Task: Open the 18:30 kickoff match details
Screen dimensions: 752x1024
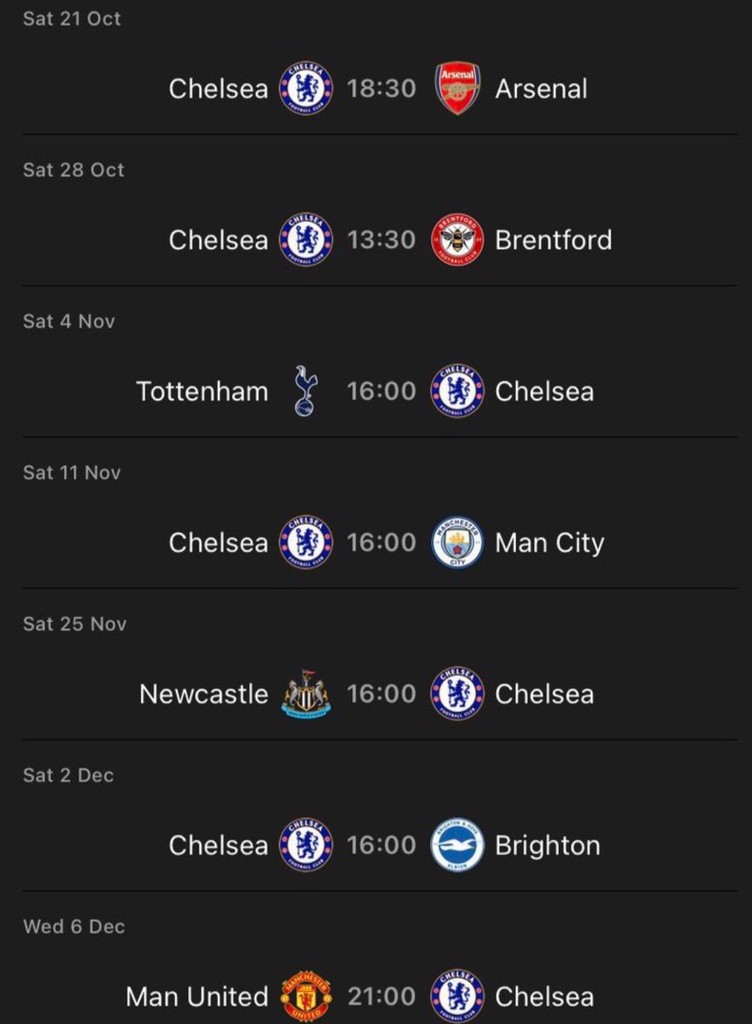Action: tap(381, 88)
